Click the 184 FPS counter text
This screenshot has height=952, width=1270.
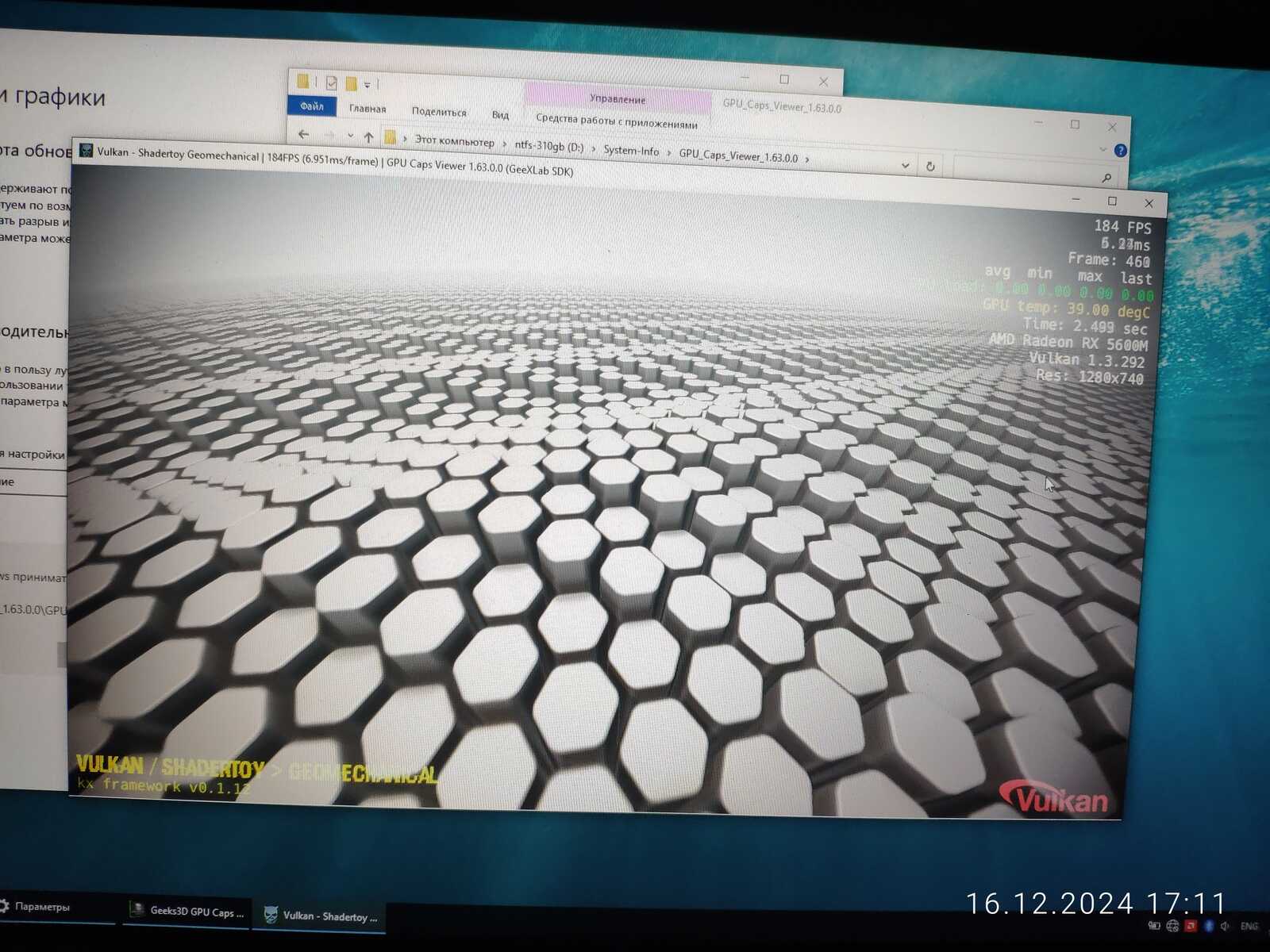tap(1122, 226)
